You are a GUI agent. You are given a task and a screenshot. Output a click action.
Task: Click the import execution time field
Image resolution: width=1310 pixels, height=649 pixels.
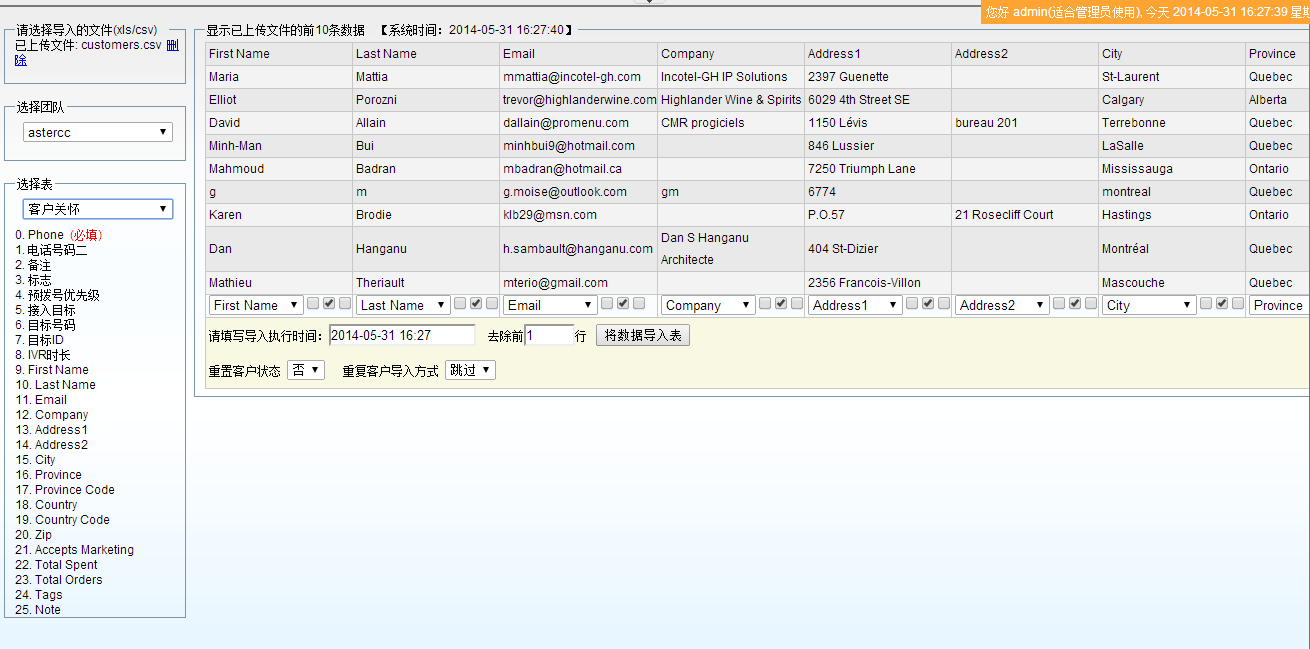401,336
